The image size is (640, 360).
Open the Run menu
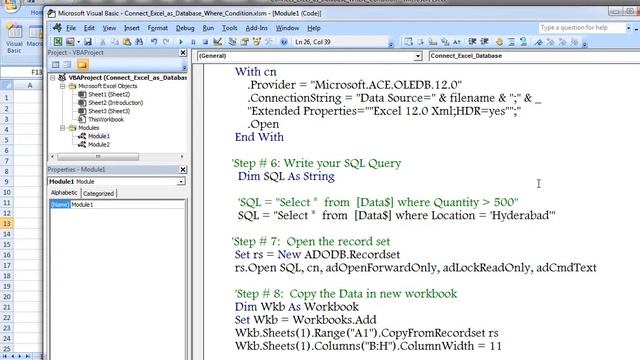point(208,28)
